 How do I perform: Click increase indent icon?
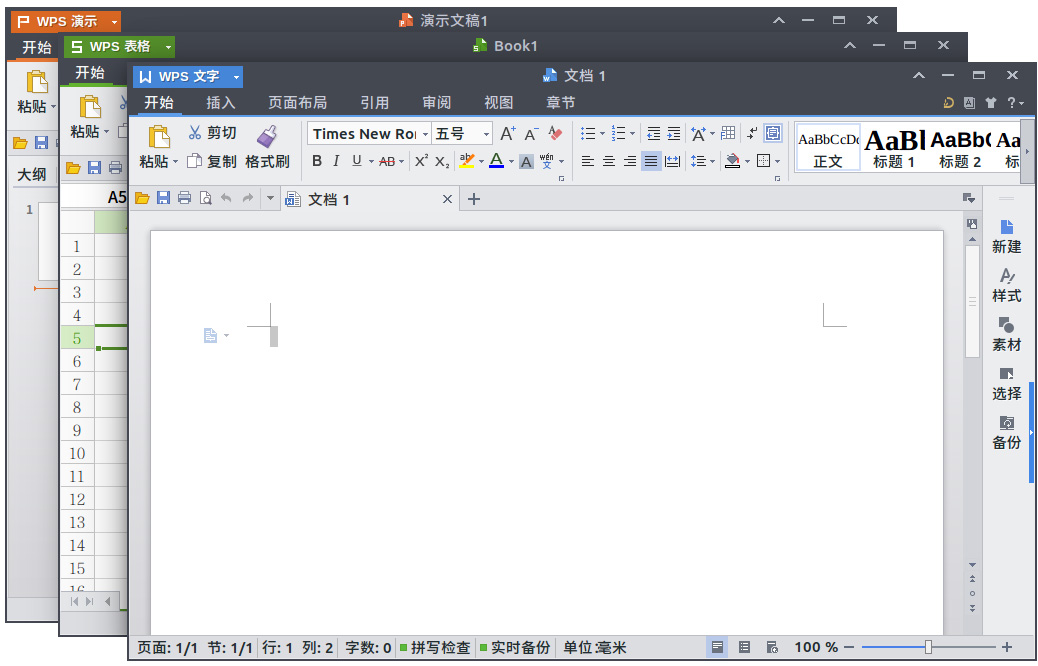tap(674, 134)
